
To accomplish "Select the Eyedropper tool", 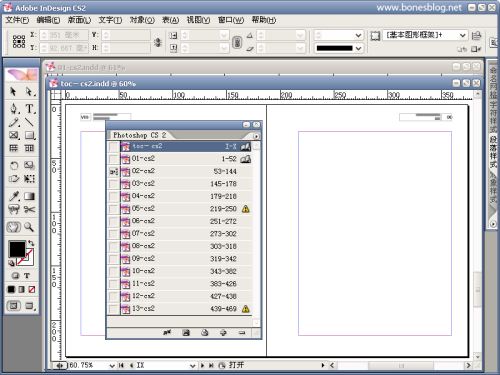I will [x=13, y=196].
